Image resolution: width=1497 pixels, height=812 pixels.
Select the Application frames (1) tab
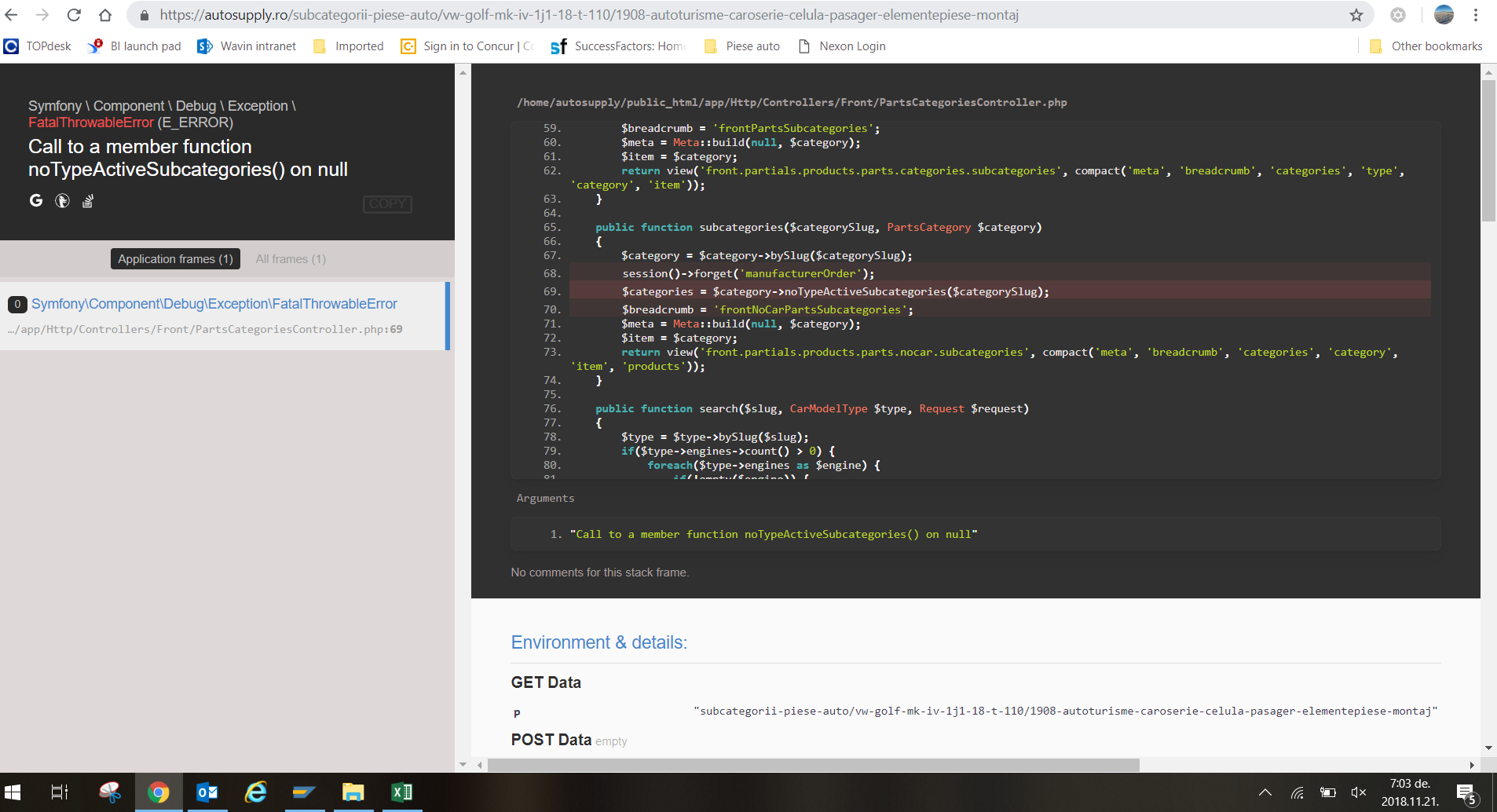click(x=175, y=259)
